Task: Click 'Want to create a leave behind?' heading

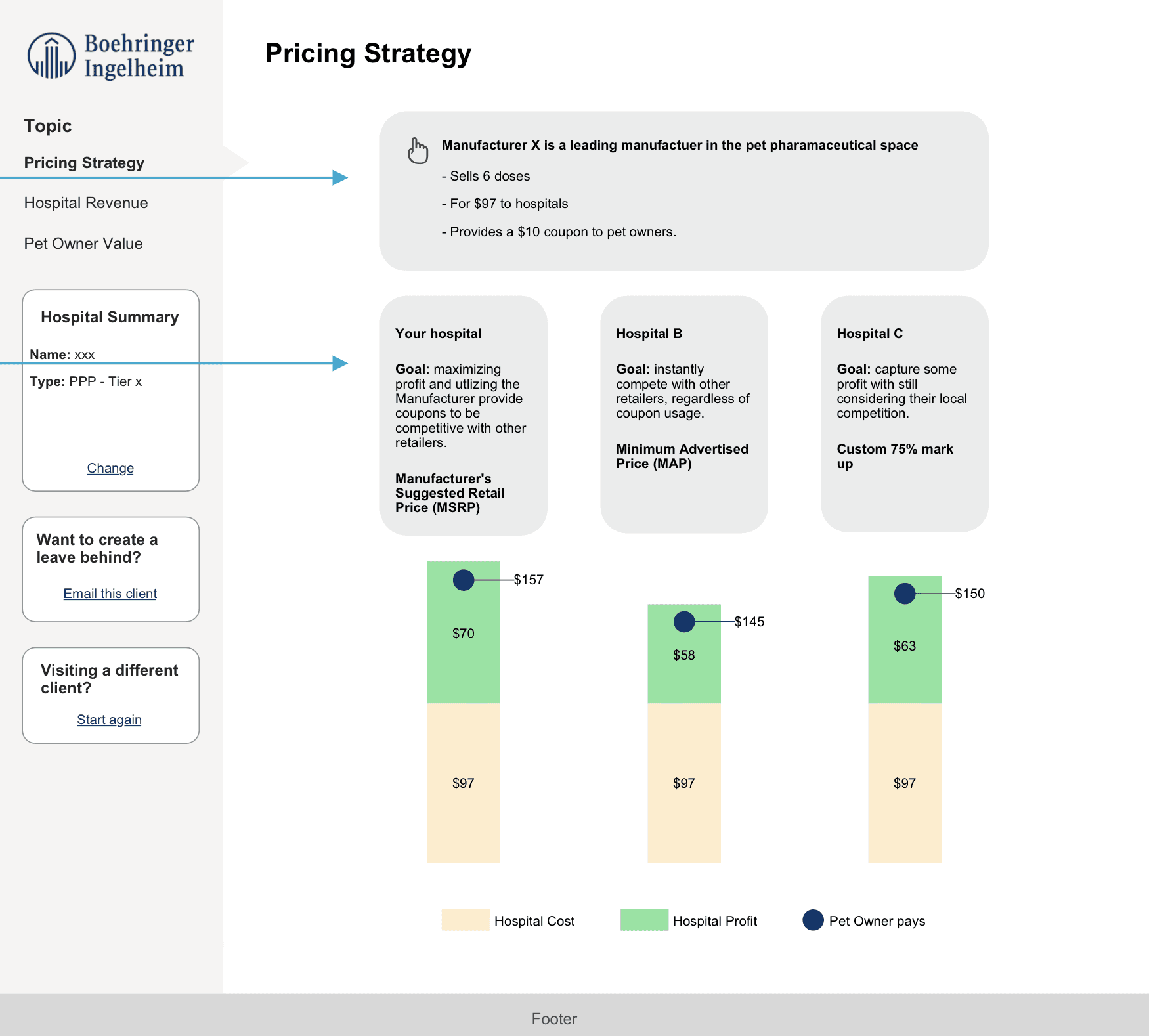Action: coord(97,548)
